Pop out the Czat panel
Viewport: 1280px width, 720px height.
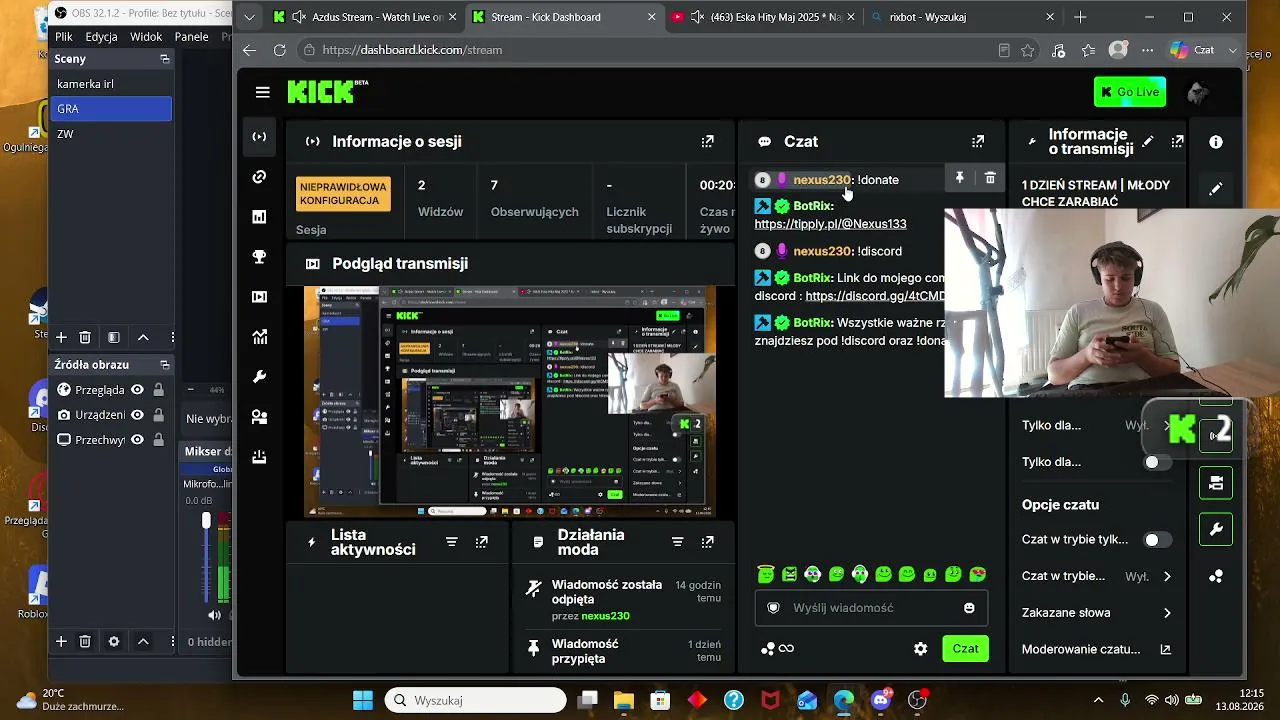(978, 142)
